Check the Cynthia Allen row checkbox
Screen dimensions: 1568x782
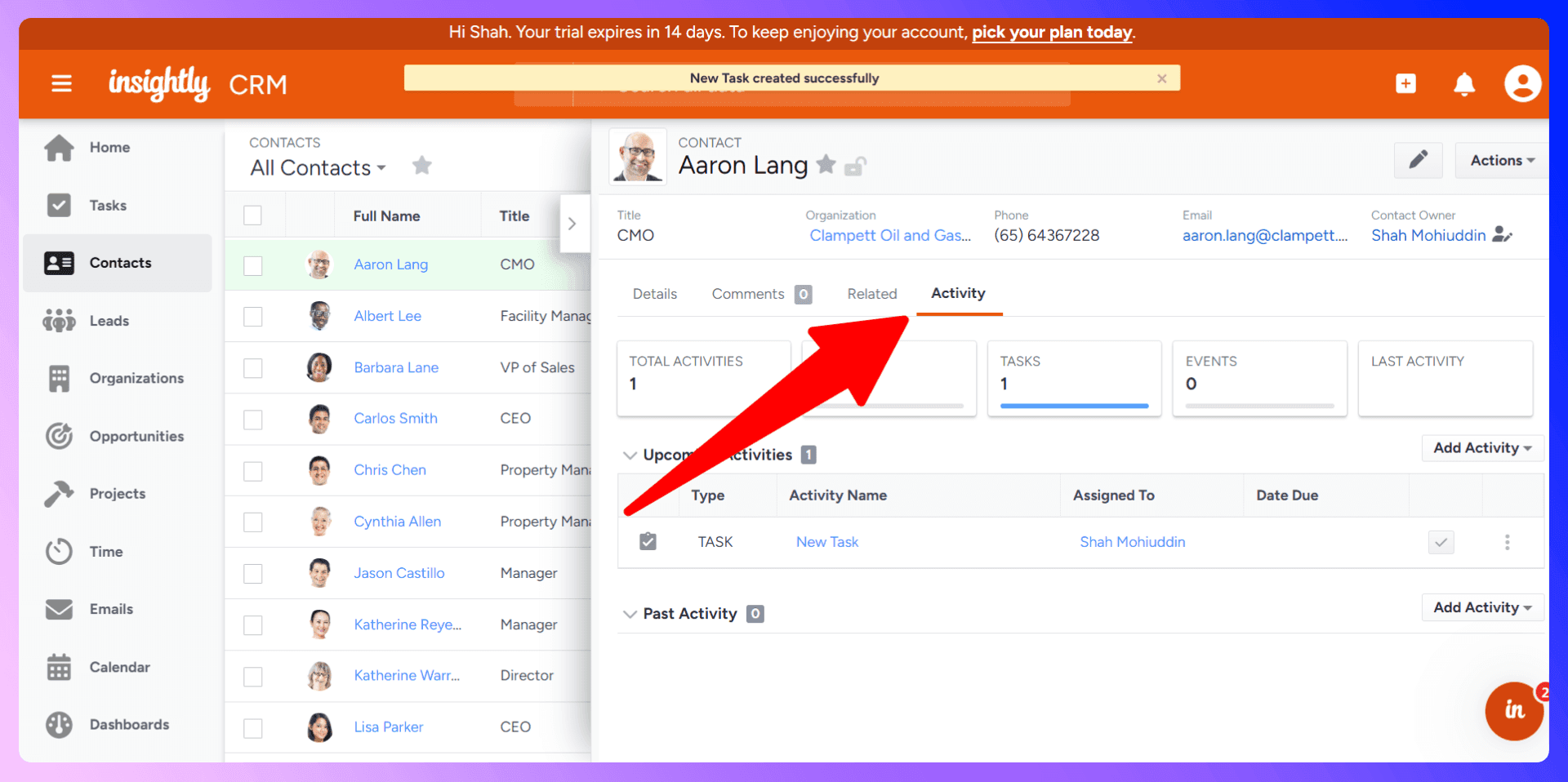pos(253,522)
